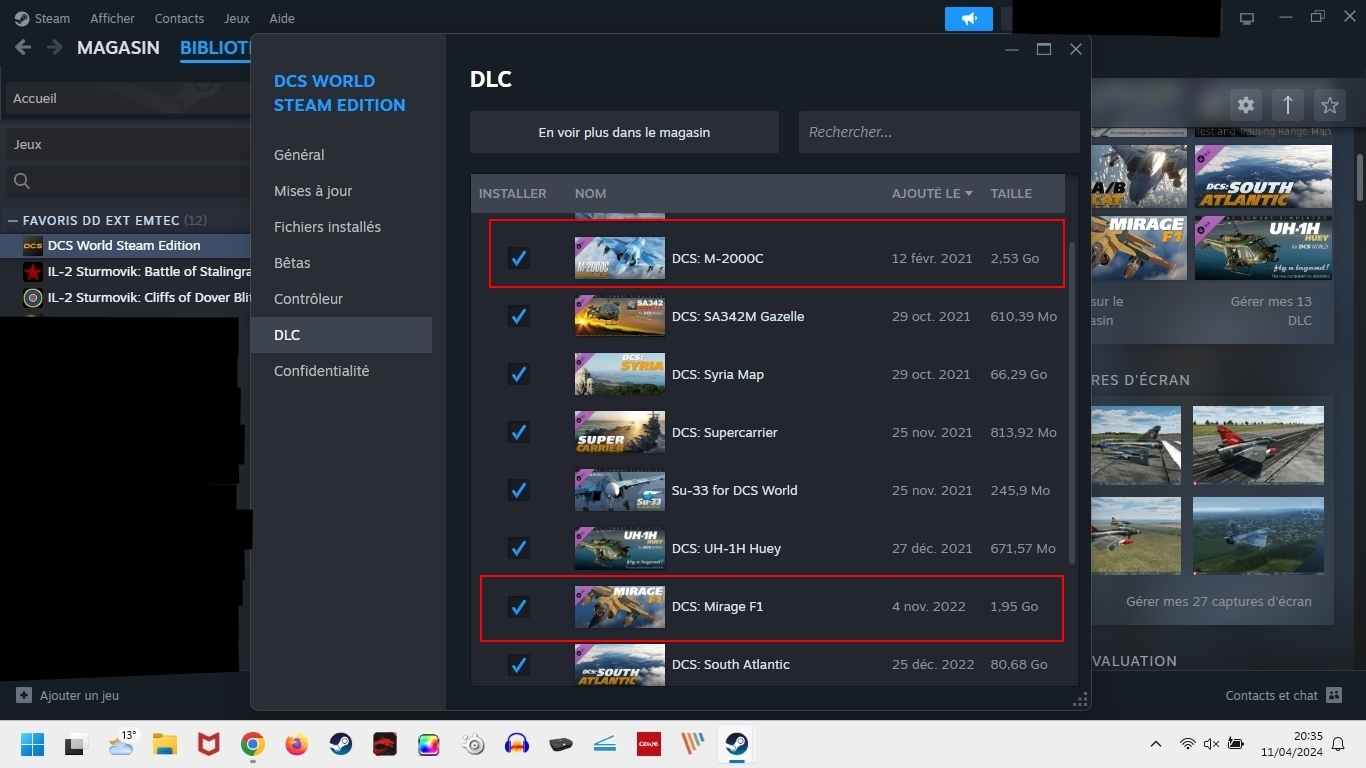Sort the DLC list by AJOUTÉ LE
Image resolution: width=1366 pixels, height=768 pixels.
932,193
